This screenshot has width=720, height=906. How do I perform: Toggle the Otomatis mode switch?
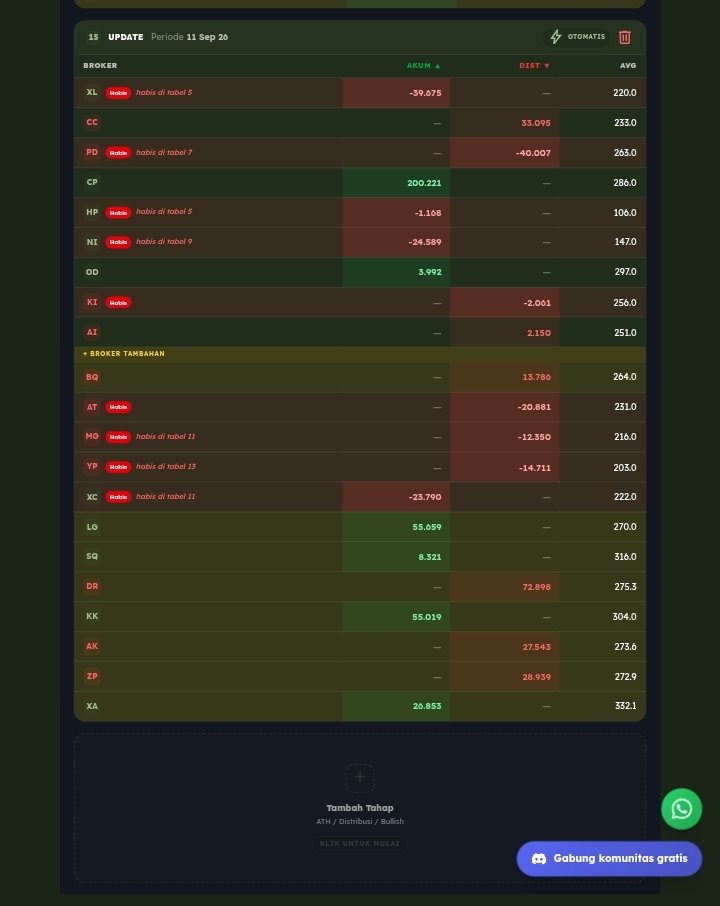577,37
